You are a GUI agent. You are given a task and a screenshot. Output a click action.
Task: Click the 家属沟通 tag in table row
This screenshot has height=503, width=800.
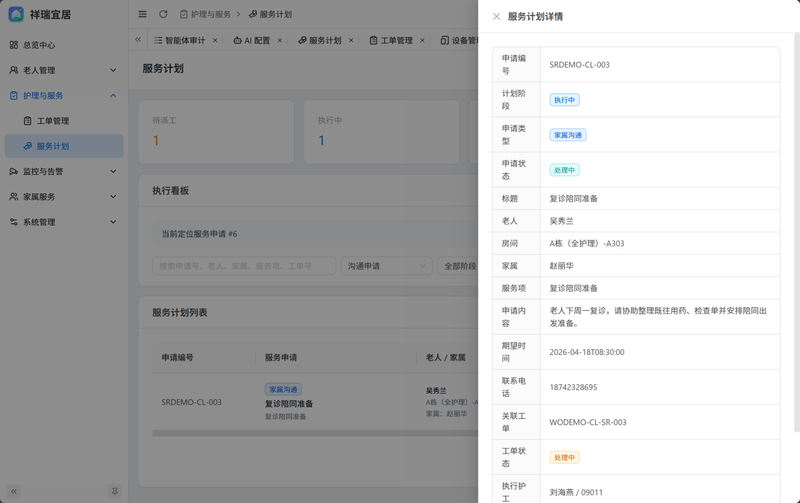click(283, 389)
